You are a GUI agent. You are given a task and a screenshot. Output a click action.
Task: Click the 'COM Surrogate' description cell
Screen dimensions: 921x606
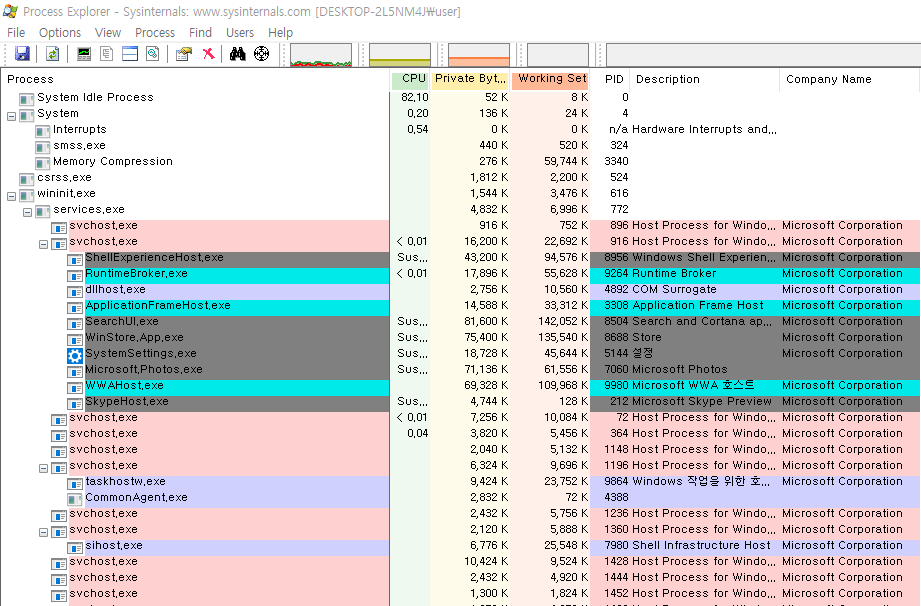click(674, 289)
